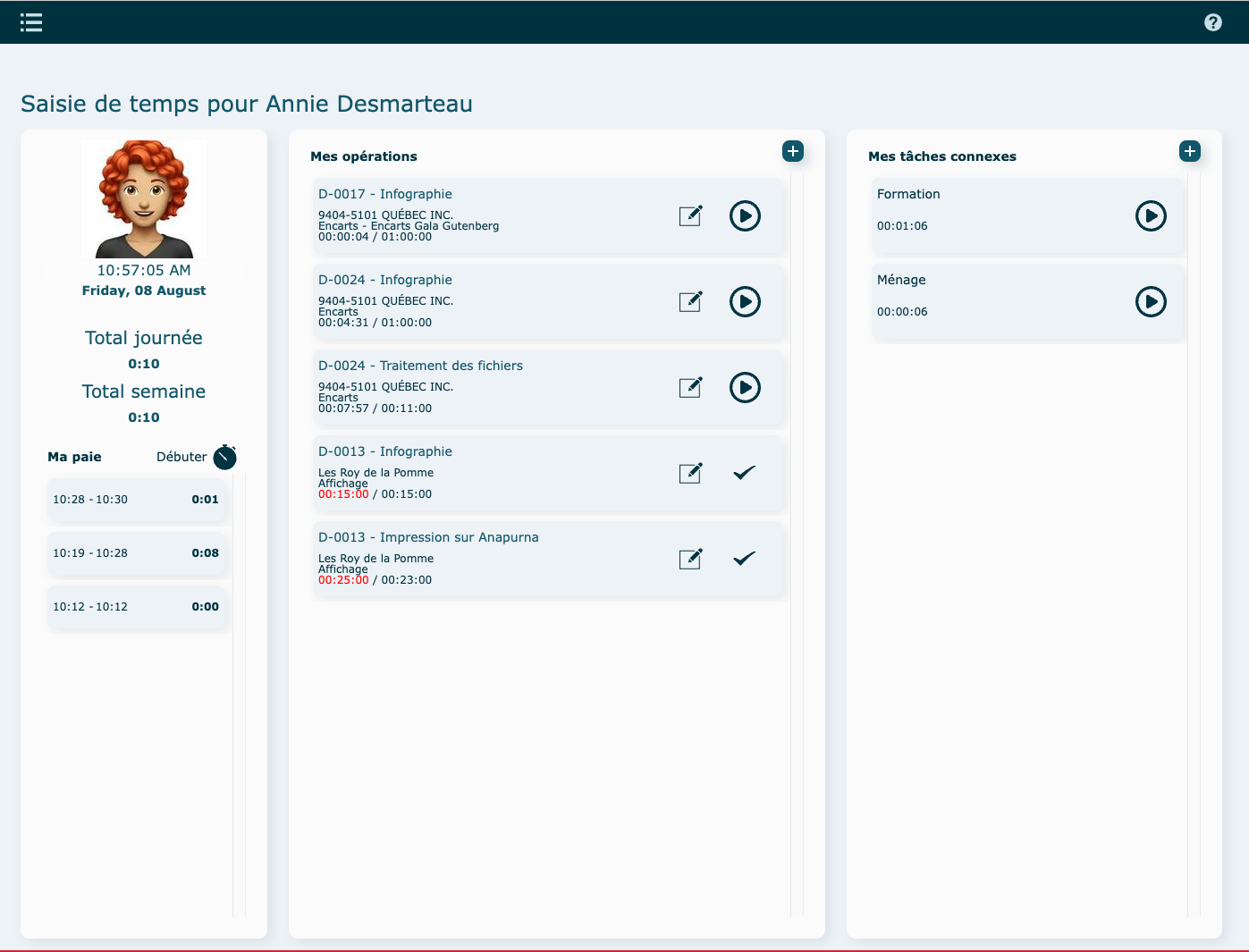This screenshot has width=1249, height=952.
Task: Start D-0024 Traitement des fichiers timer
Action: 745,387
